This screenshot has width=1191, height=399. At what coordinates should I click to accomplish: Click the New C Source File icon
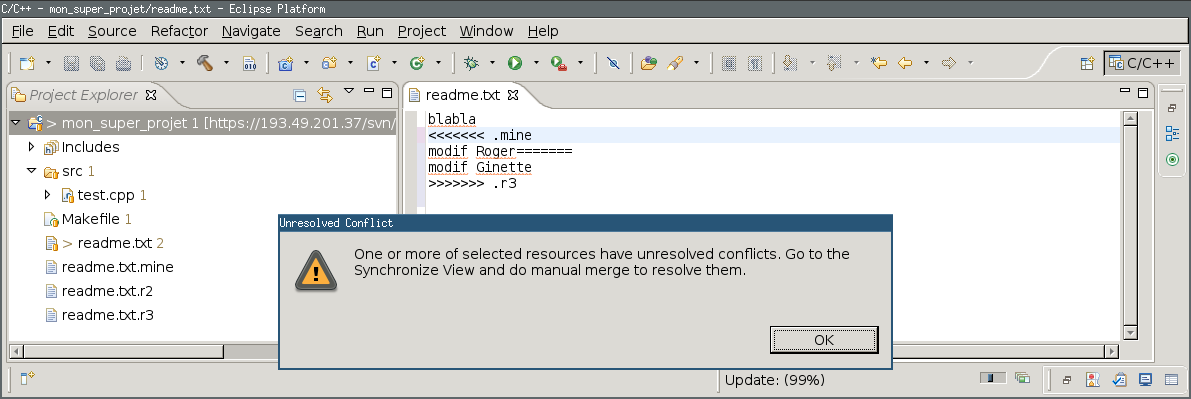(x=374, y=63)
